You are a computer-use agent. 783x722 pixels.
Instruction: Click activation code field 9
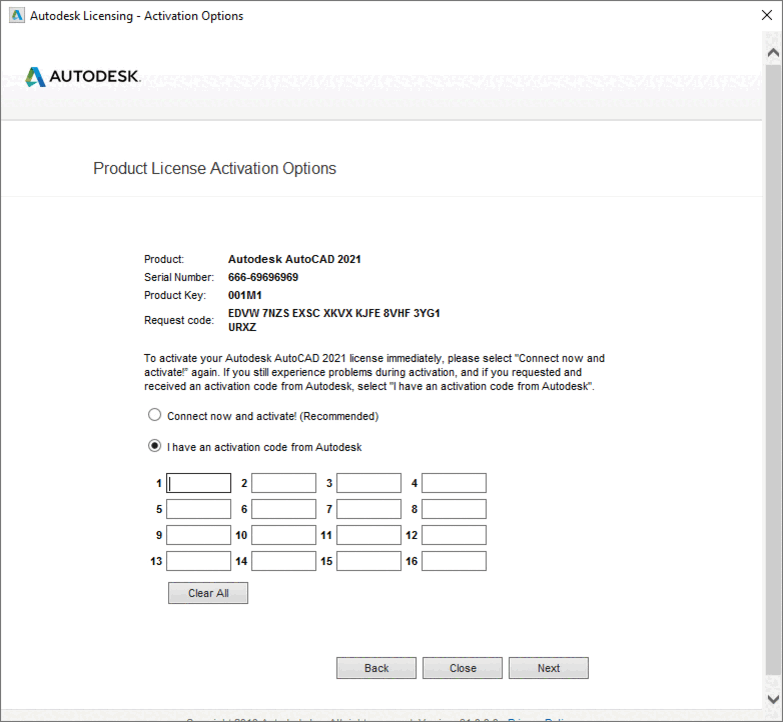pos(199,535)
